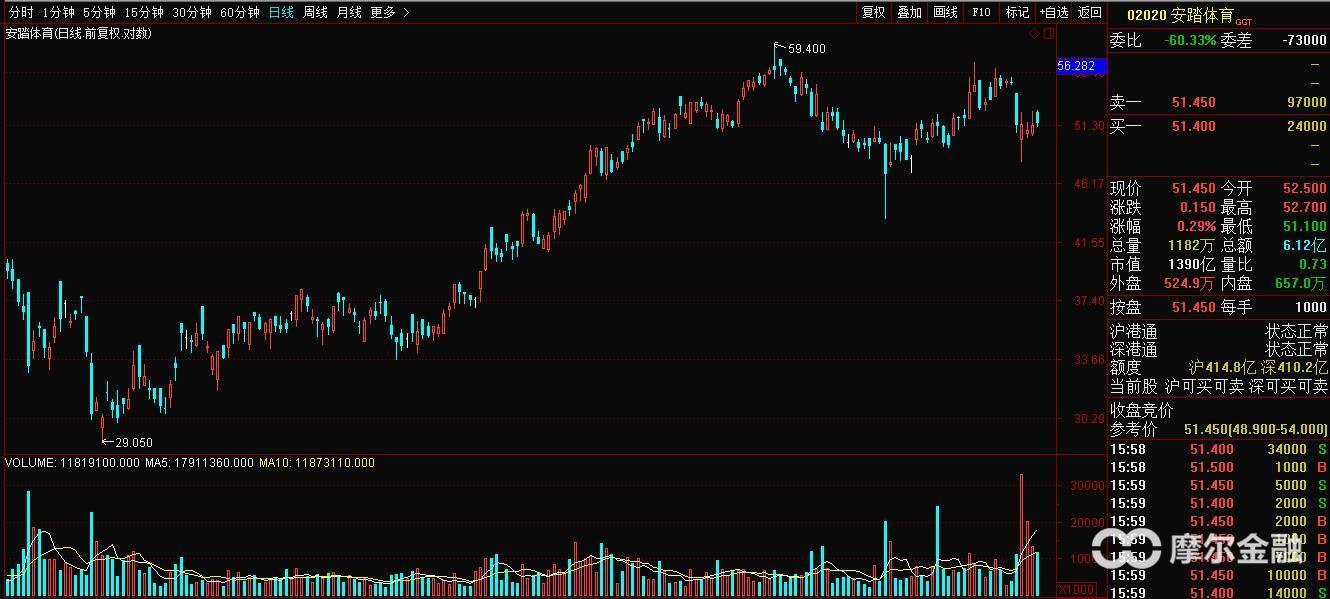Click the 涨跌 value 0.150

pos(1198,207)
